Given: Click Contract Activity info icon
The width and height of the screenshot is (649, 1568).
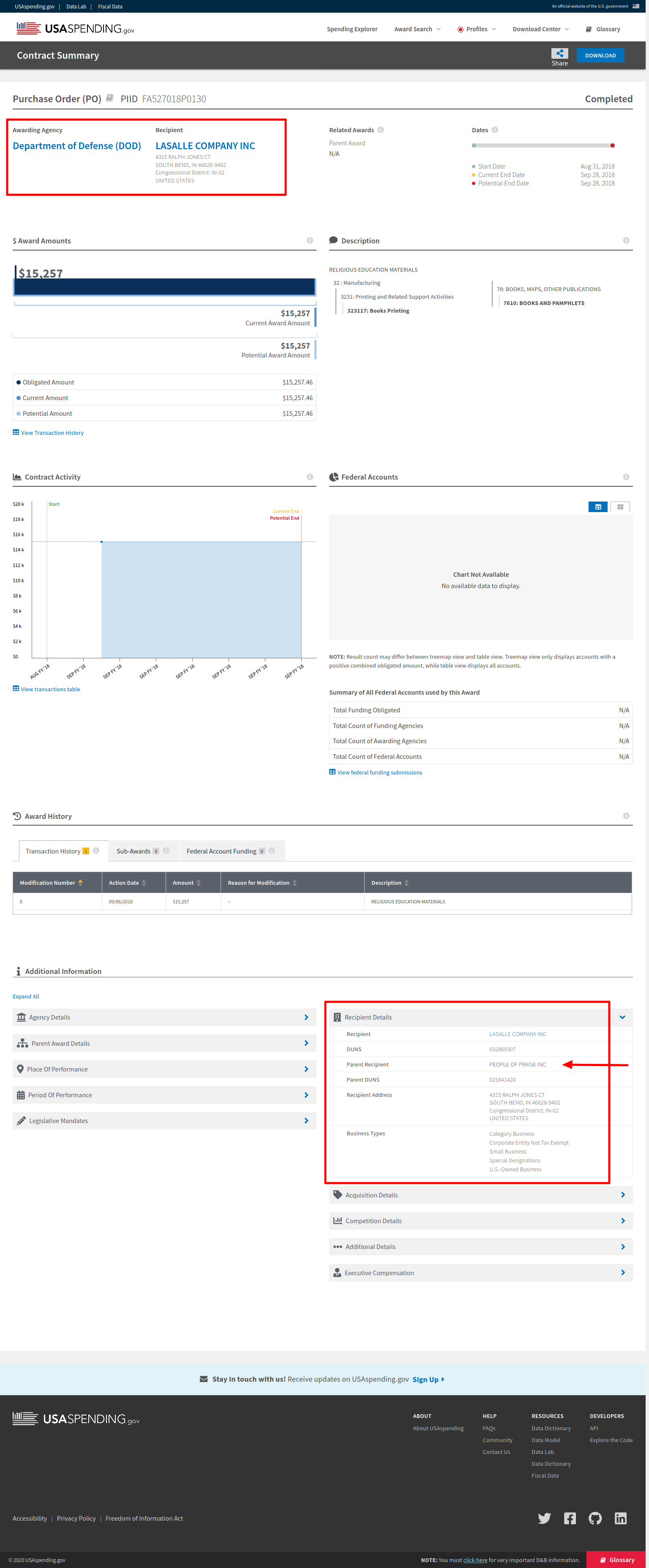Looking at the screenshot, I should click(x=310, y=477).
